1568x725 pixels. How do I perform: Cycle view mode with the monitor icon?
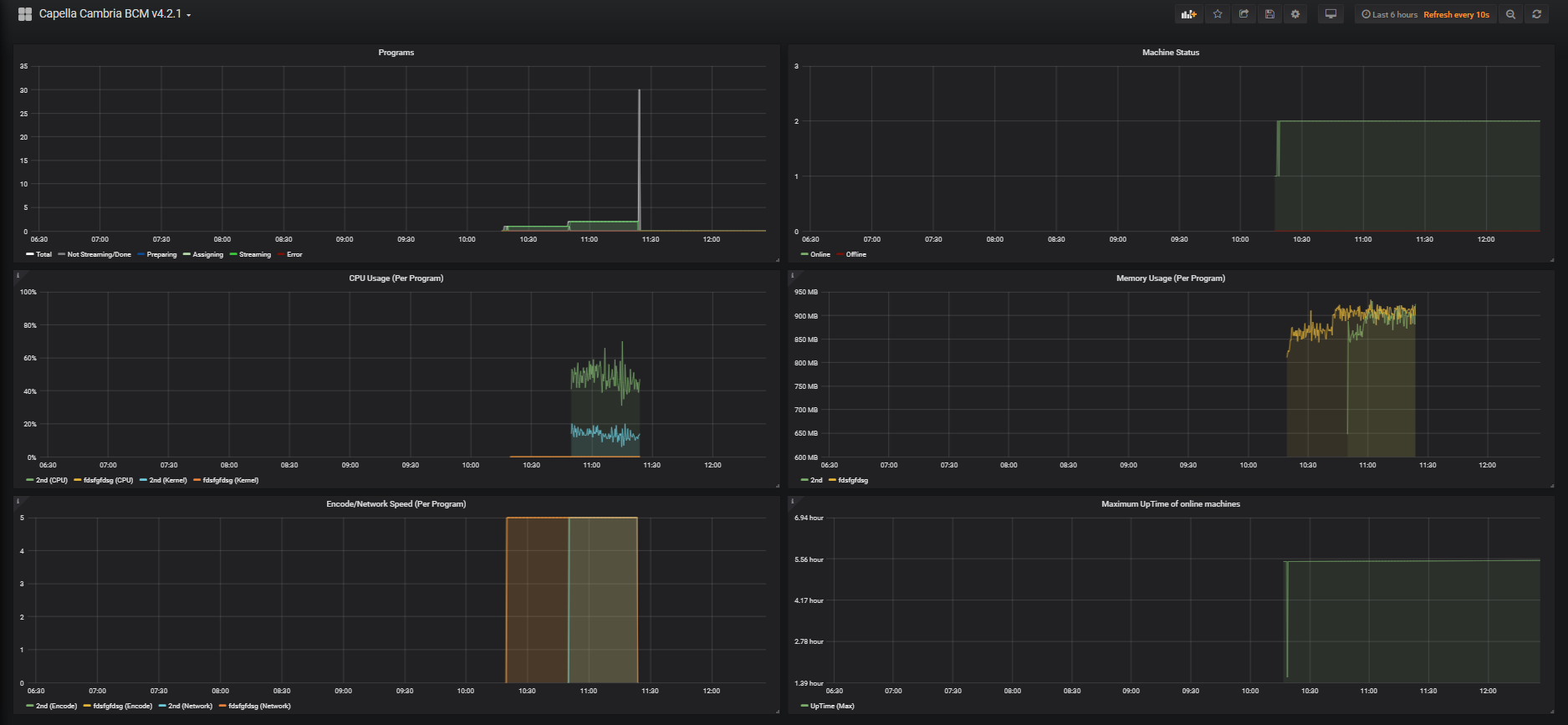(1331, 14)
